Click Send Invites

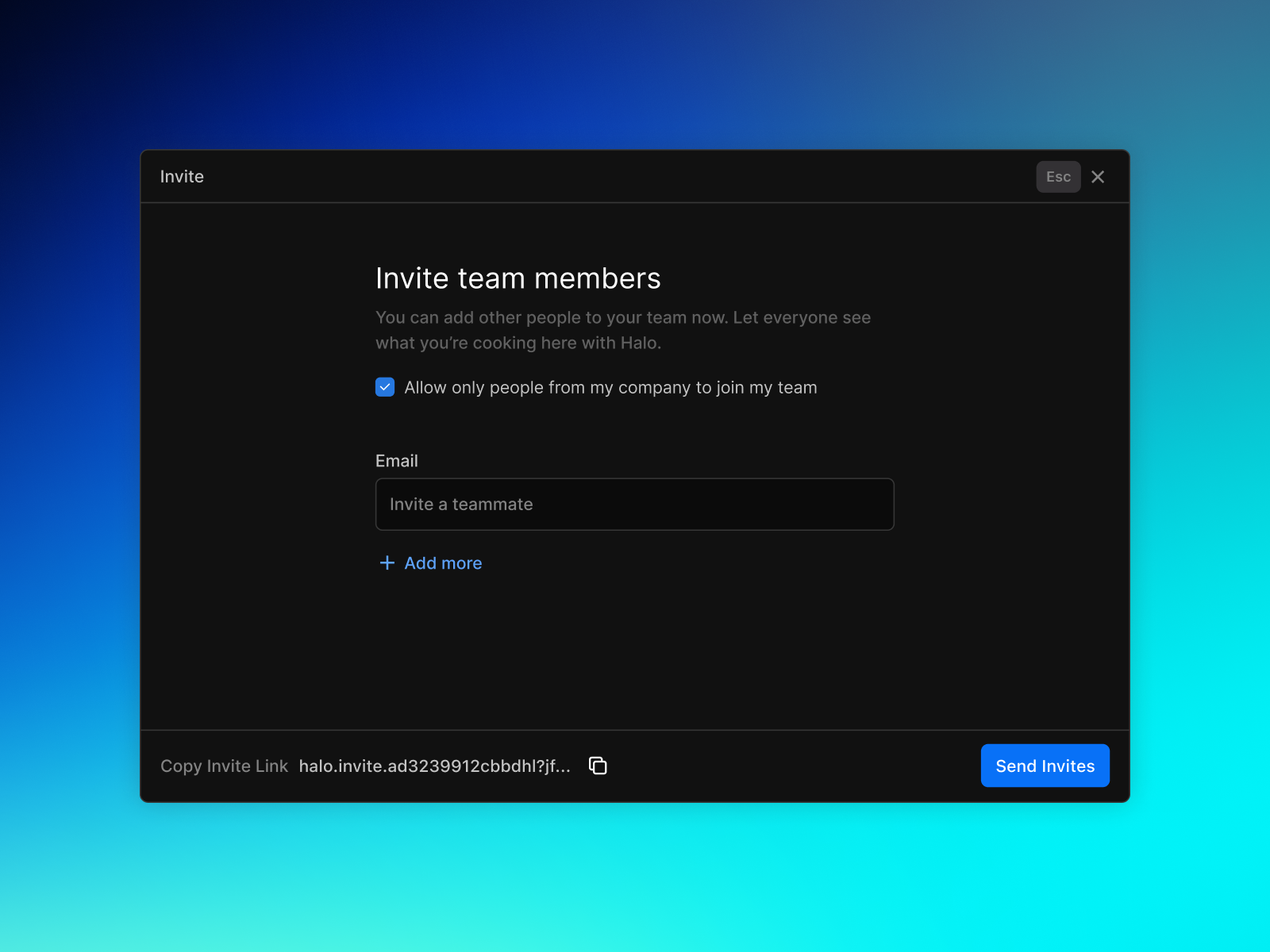pyautogui.click(x=1045, y=766)
